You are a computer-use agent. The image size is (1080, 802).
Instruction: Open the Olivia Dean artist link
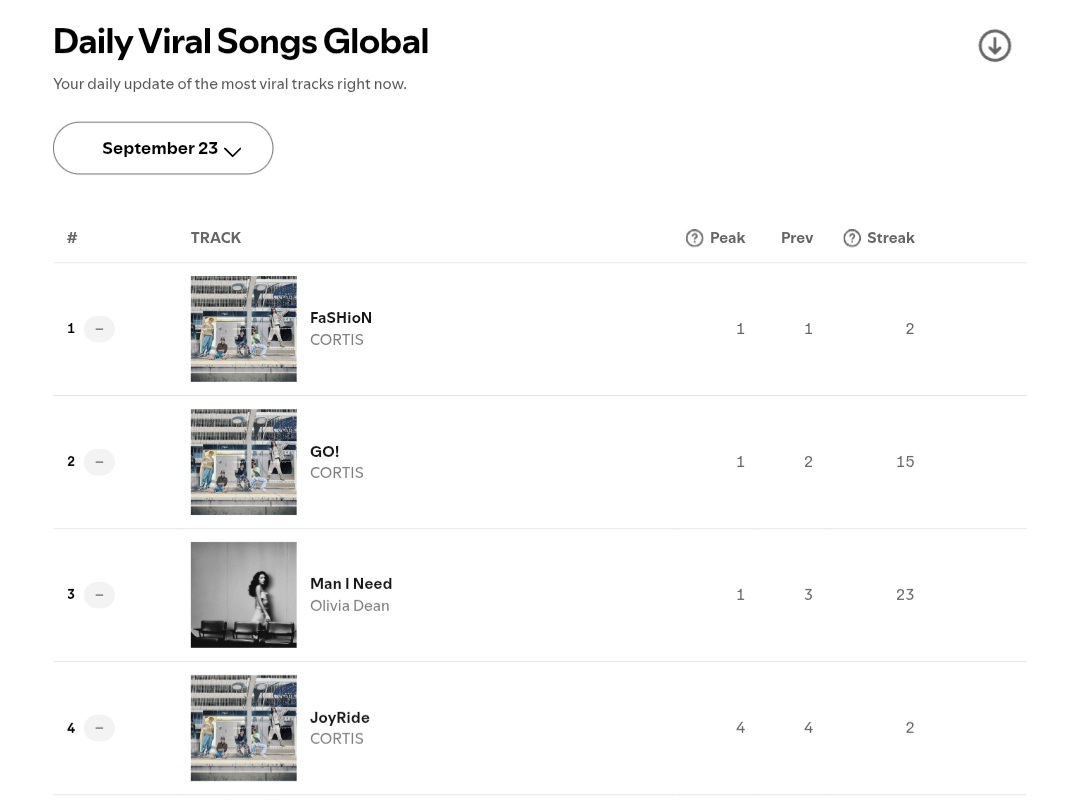(350, 606)
